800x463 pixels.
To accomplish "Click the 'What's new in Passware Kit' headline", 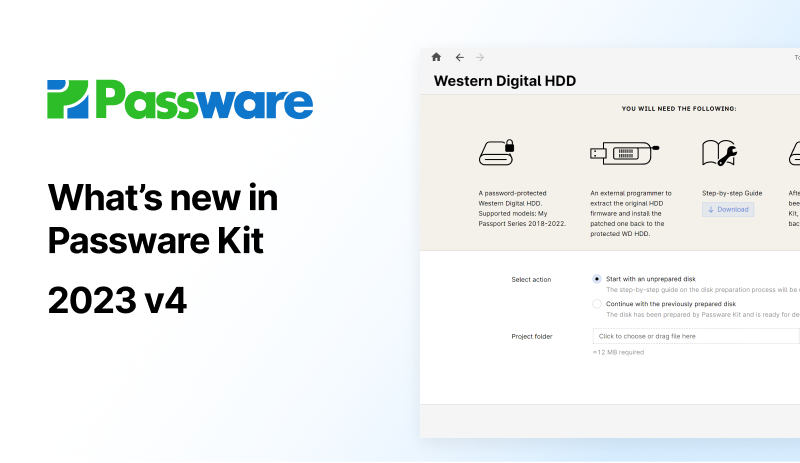I will coord(163,218).
